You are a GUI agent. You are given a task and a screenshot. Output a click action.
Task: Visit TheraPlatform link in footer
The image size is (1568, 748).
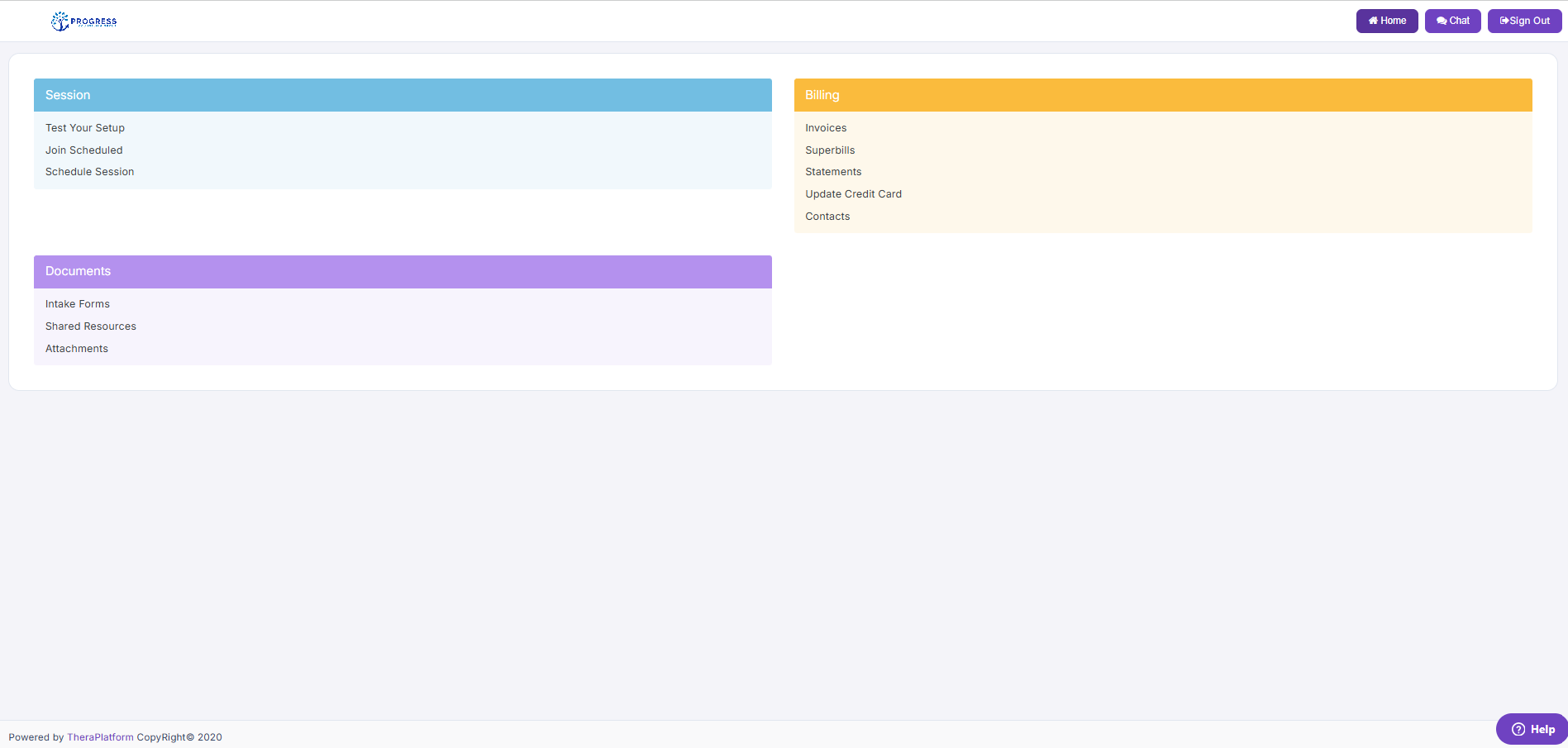click(x=100, y=737)
